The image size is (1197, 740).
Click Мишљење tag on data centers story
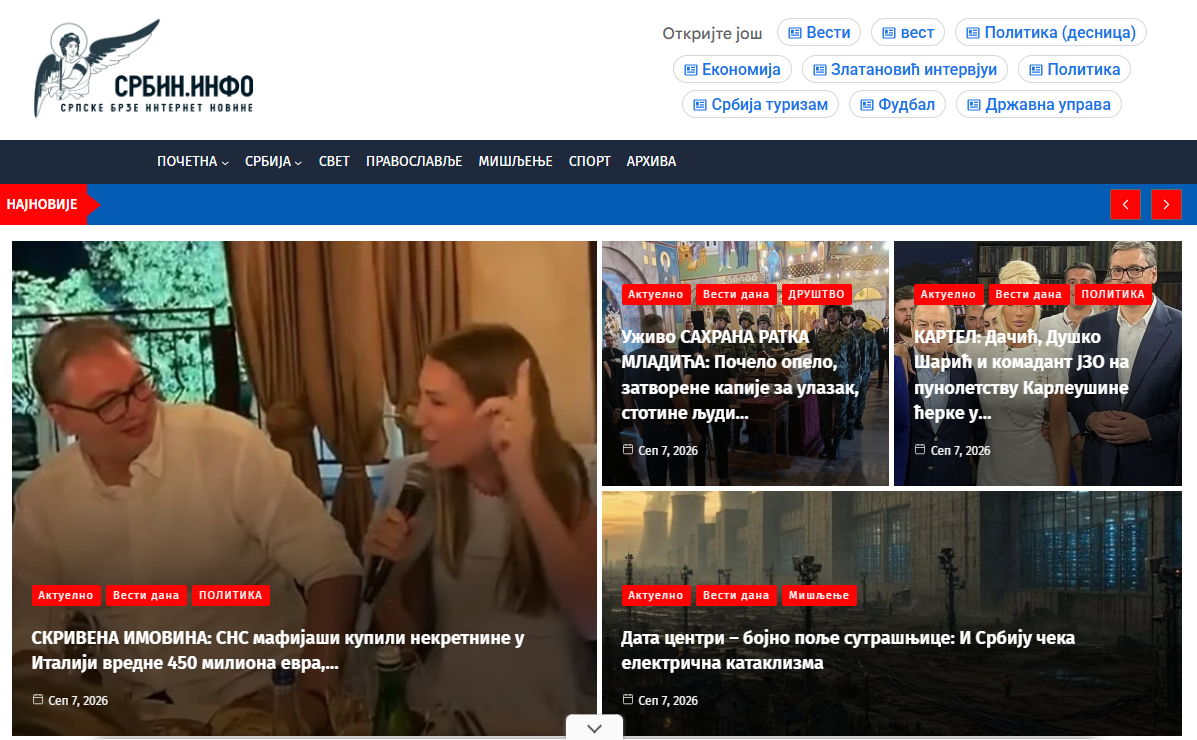coord(818,595)
